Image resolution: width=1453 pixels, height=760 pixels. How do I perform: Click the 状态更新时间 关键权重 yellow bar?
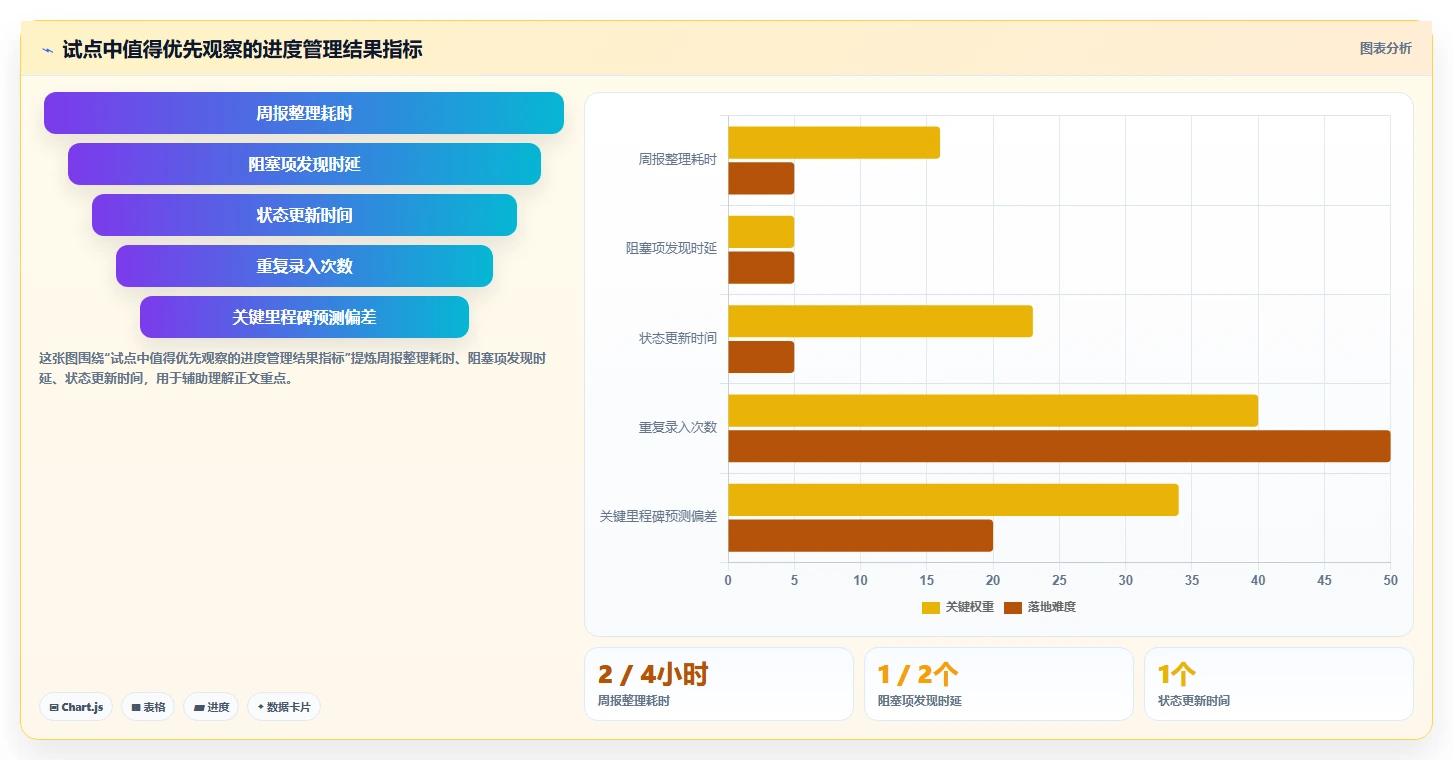(880, 321)
